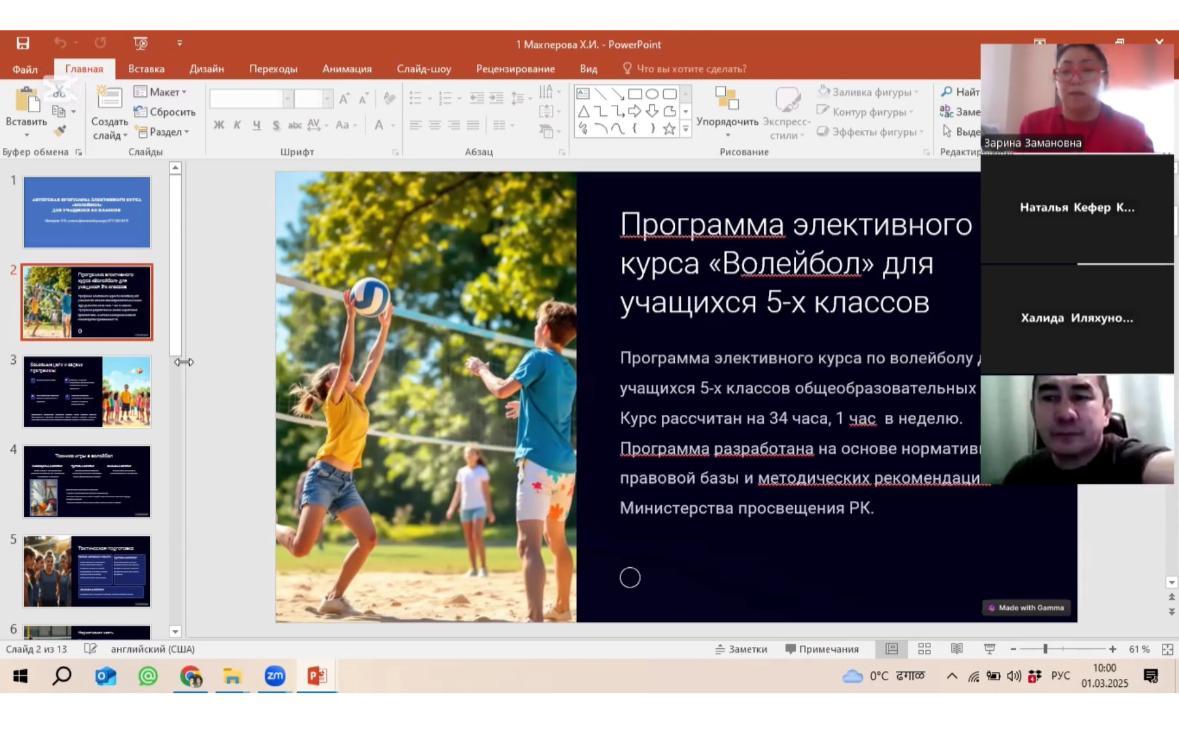Toggle bold (Ж) formatting
Screen dimensions: 1179x735
click(219, 125)
